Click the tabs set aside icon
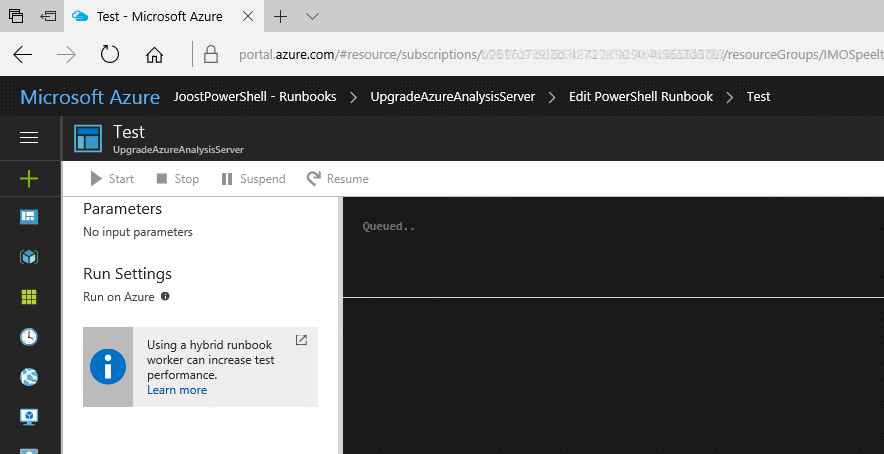 16,16
